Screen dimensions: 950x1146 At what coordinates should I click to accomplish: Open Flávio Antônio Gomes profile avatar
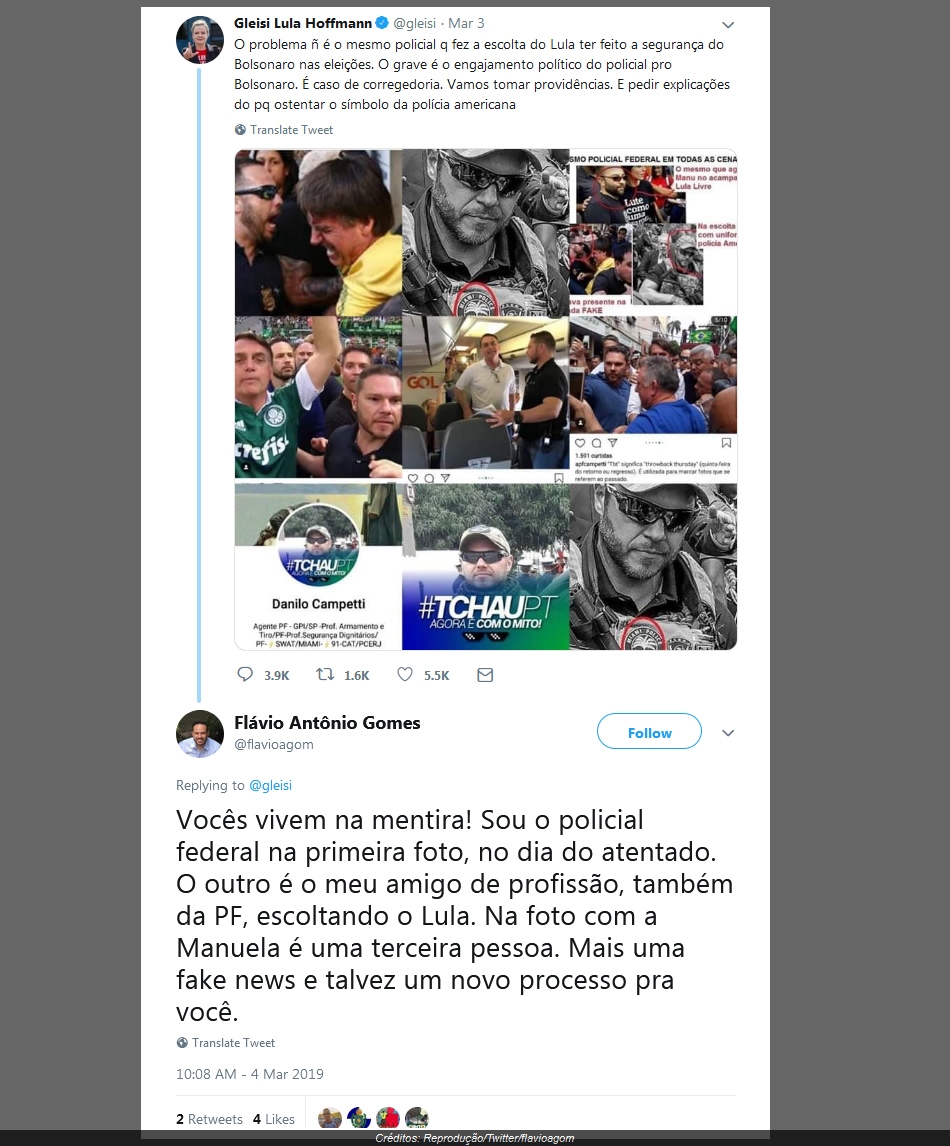tap(200, 733)
